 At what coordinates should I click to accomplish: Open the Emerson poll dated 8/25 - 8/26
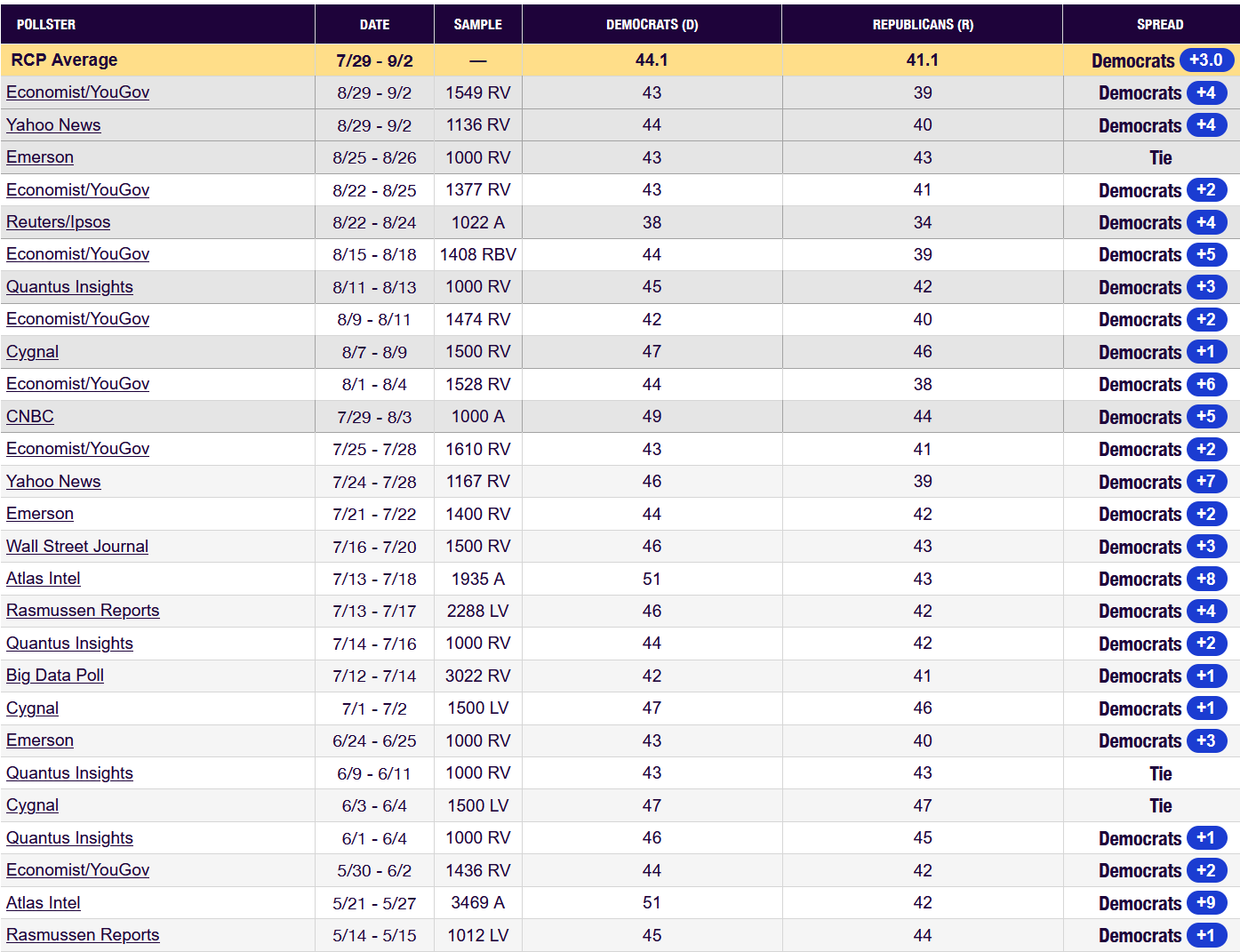(40, 157)
